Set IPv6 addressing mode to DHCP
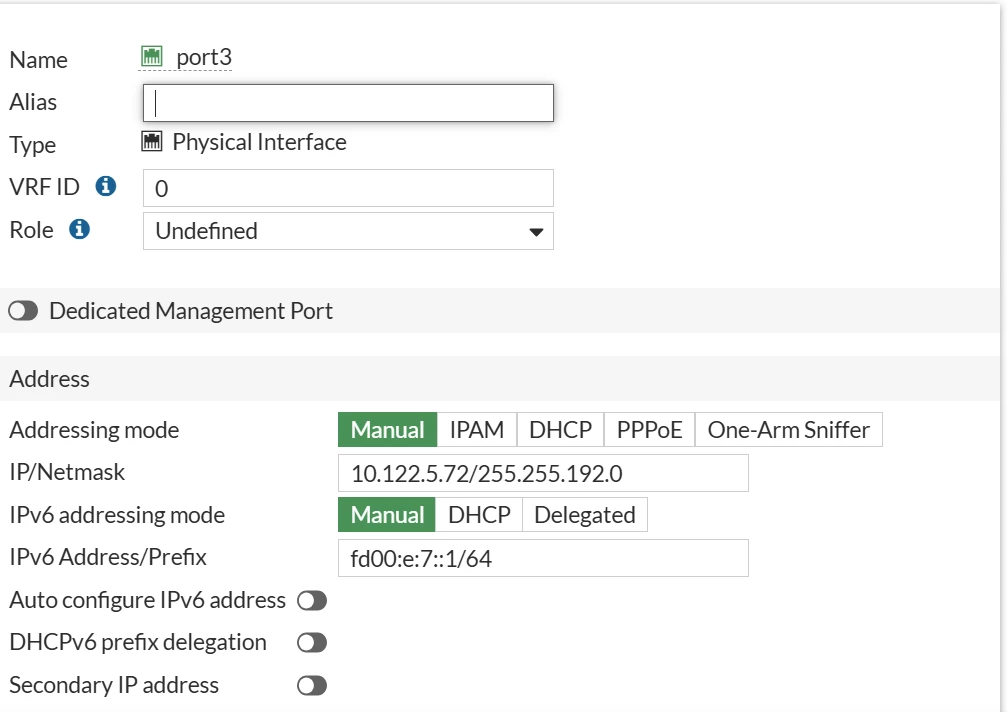The width and height of the screenshot is (1007, 712). (479, 515)
